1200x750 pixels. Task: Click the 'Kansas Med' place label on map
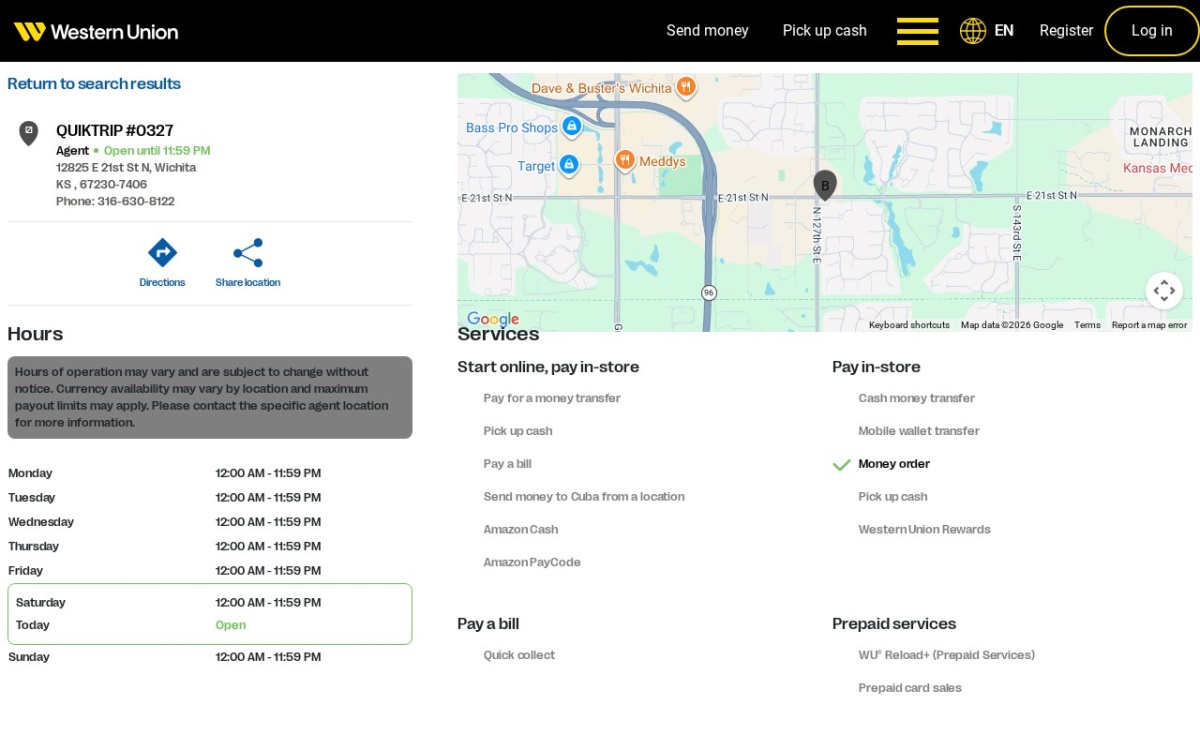[x=1158, y=169]
